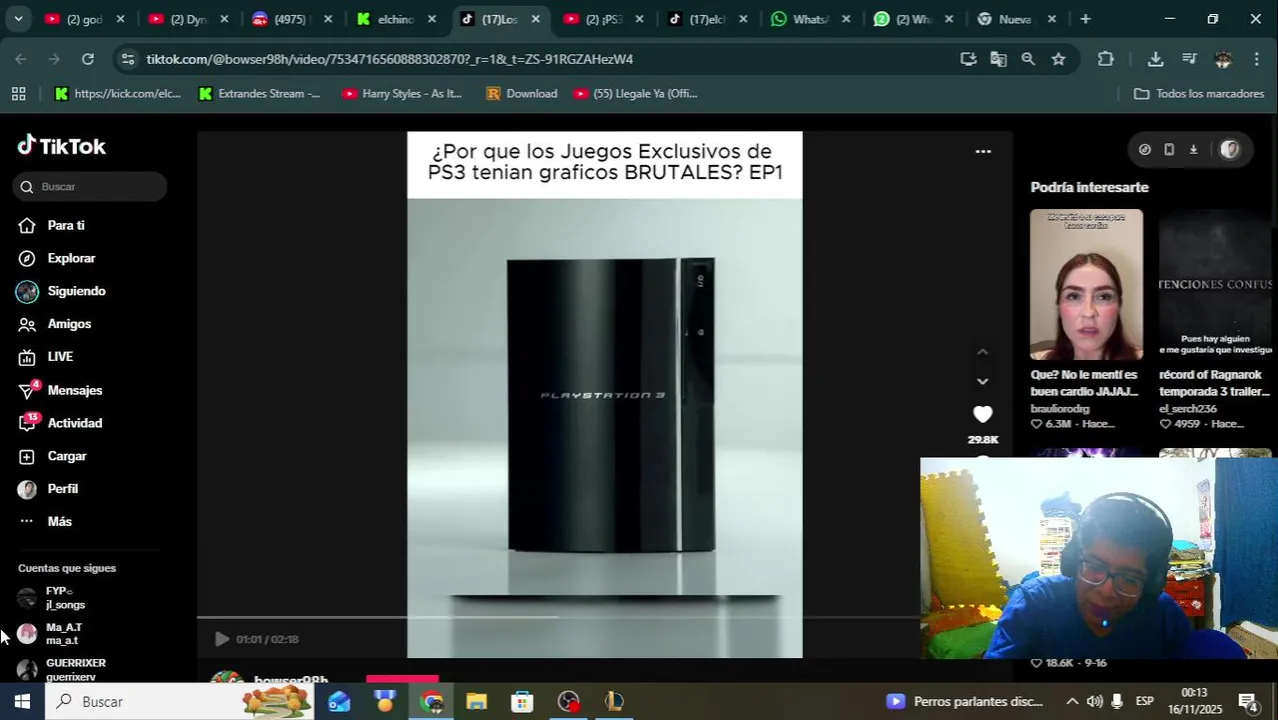Show hidden system tray icons
The height and width of the screenshot is (720, 1278).
(1071, 702)
